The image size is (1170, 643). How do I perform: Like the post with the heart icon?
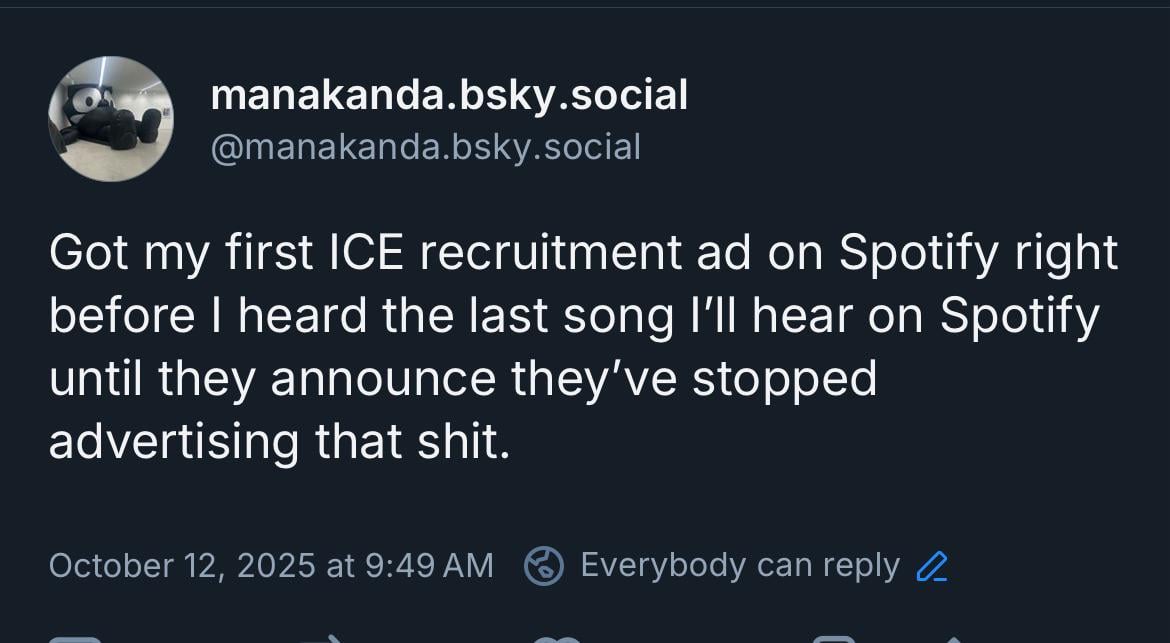coord(558,639)
